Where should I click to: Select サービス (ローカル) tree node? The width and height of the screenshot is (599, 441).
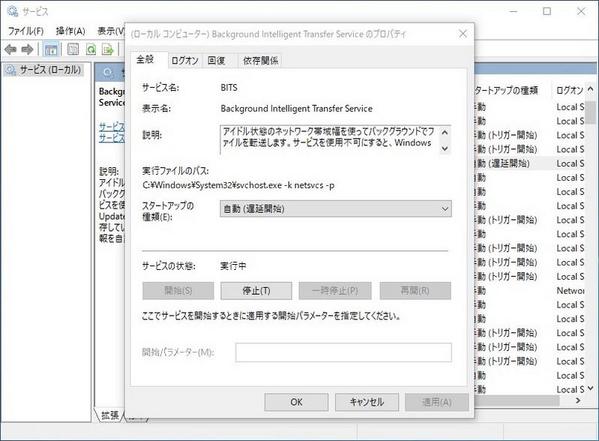(x=44, y=70)
